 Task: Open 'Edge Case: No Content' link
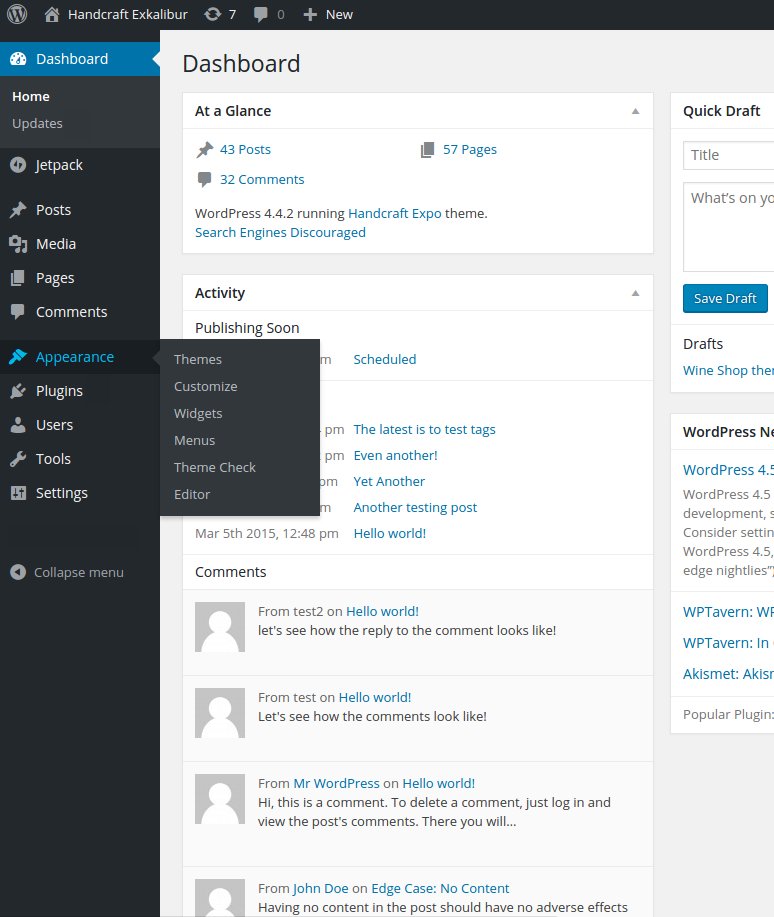point(440,888)
